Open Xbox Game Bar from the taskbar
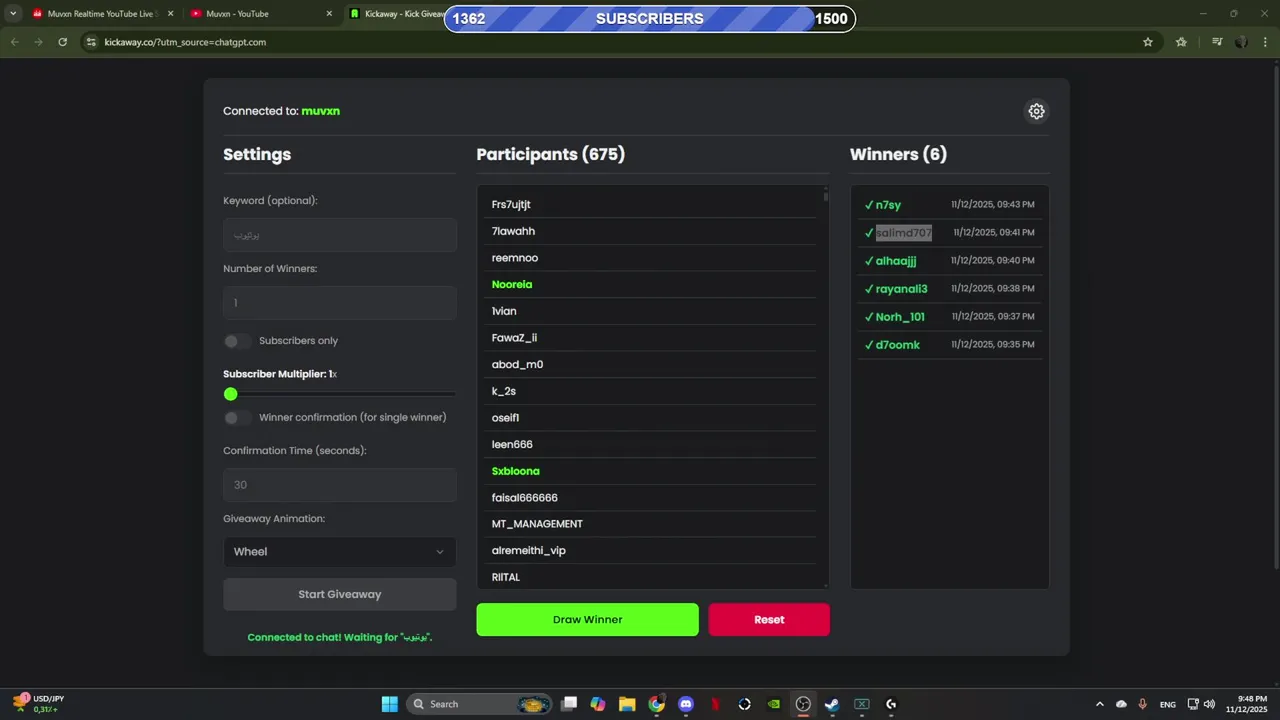Image resolution: width=1280 pixels, height=720 pixels. coord(862,704)
